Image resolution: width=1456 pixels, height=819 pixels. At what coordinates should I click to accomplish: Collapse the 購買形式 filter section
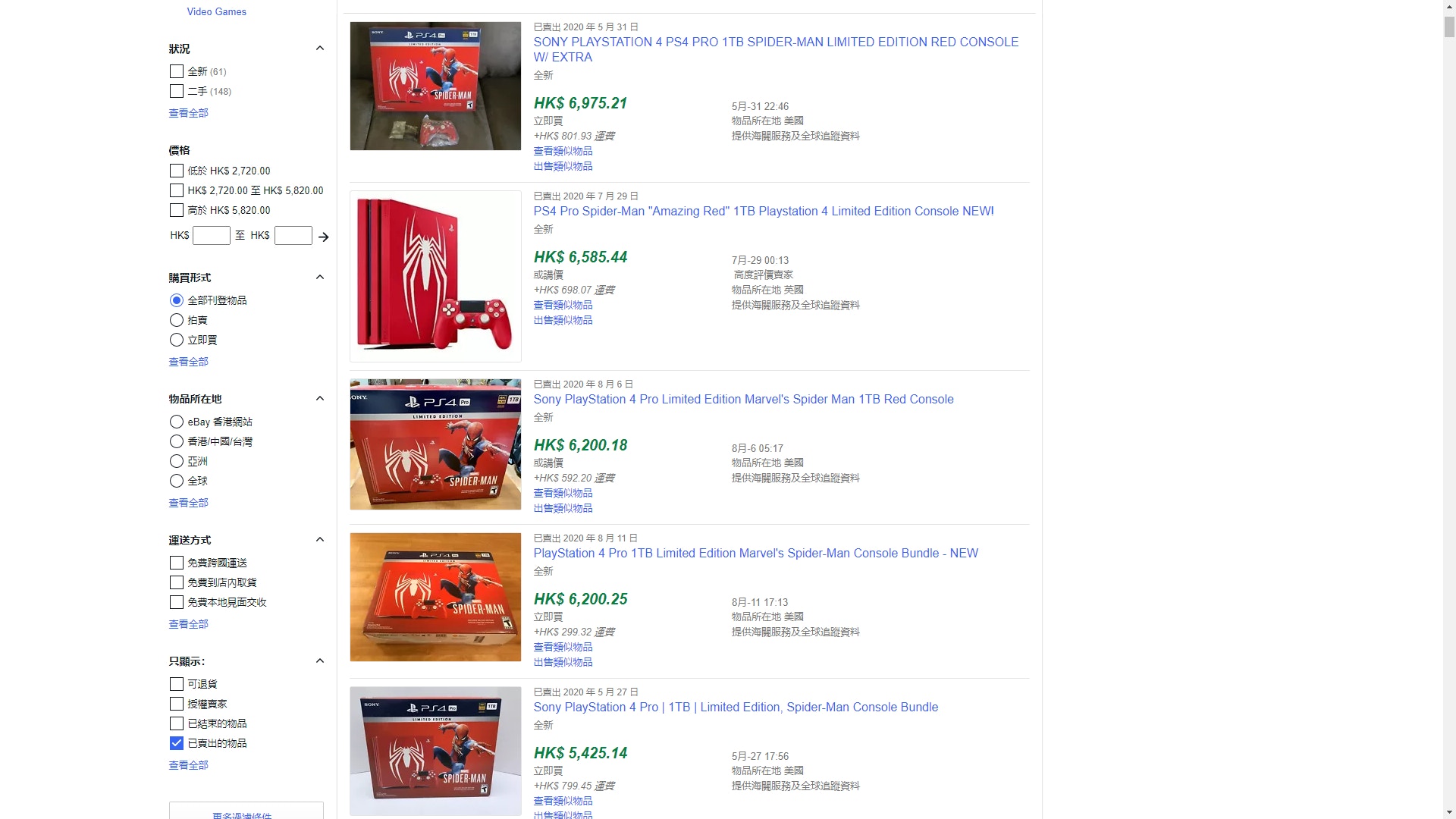[x=320, y=278]
